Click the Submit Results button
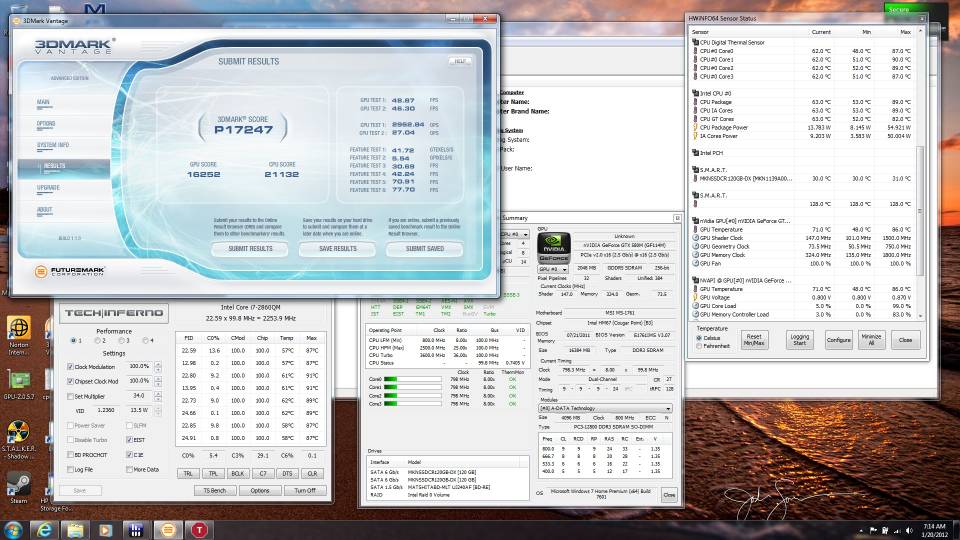The width and height of the screenshot is (960, 540). pos(250,249)
